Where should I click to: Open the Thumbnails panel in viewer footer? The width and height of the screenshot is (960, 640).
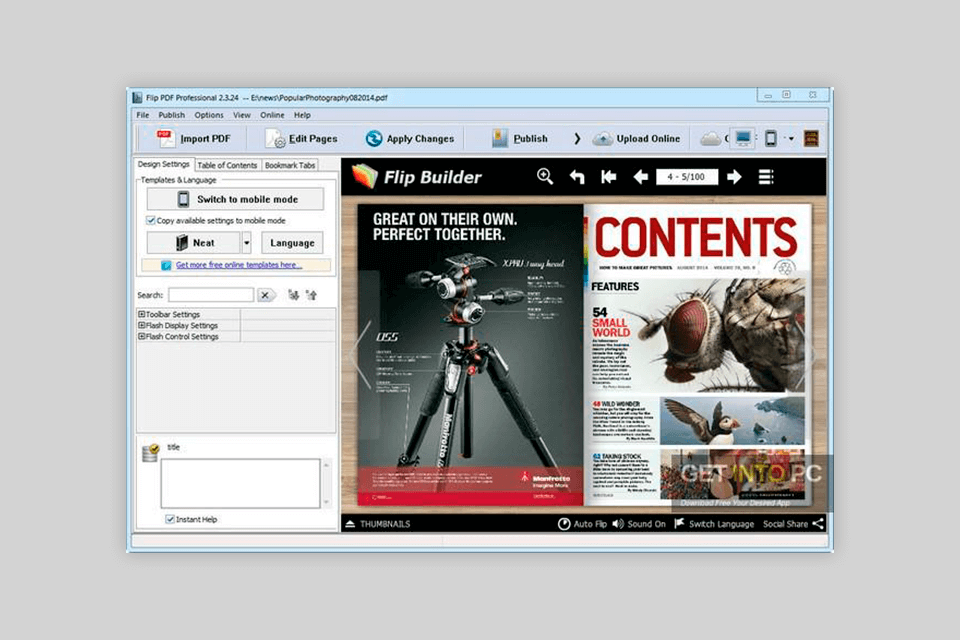point(378,524)
